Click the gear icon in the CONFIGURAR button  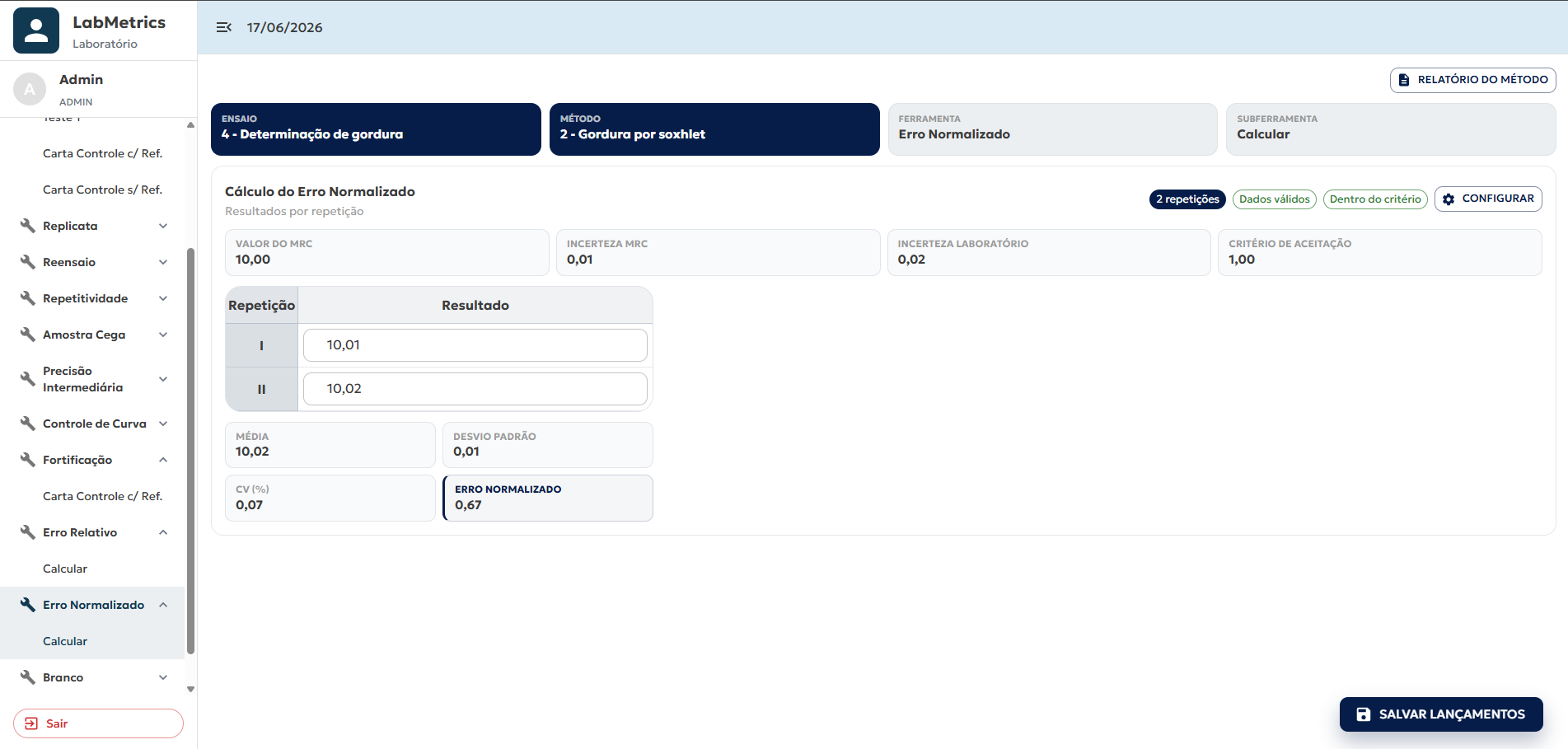click(x=1449, y=199)
